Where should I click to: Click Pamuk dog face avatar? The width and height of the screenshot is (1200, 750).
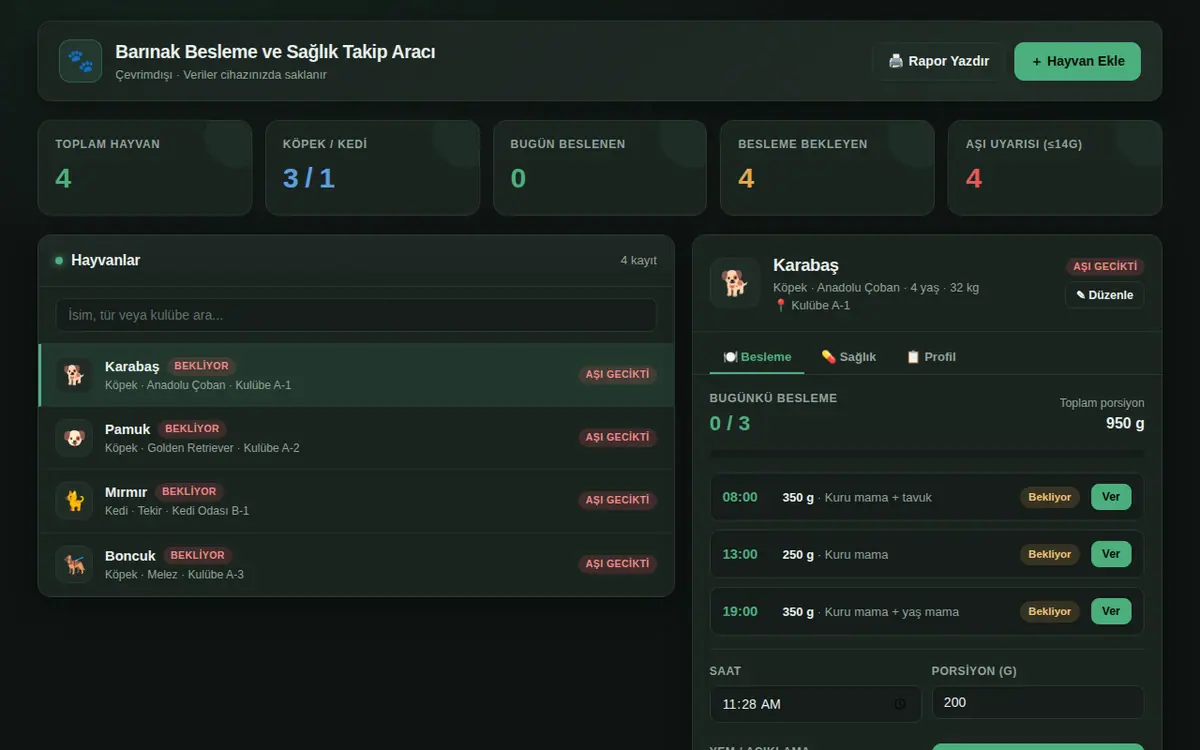click(x=74, y=438)
